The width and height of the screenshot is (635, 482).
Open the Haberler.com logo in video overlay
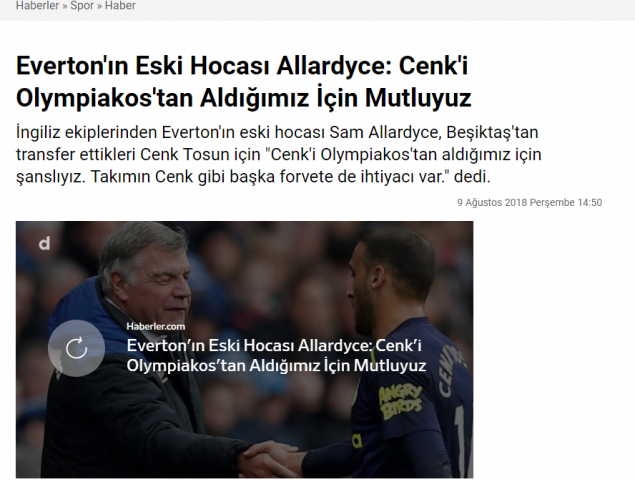pos(156,326)
